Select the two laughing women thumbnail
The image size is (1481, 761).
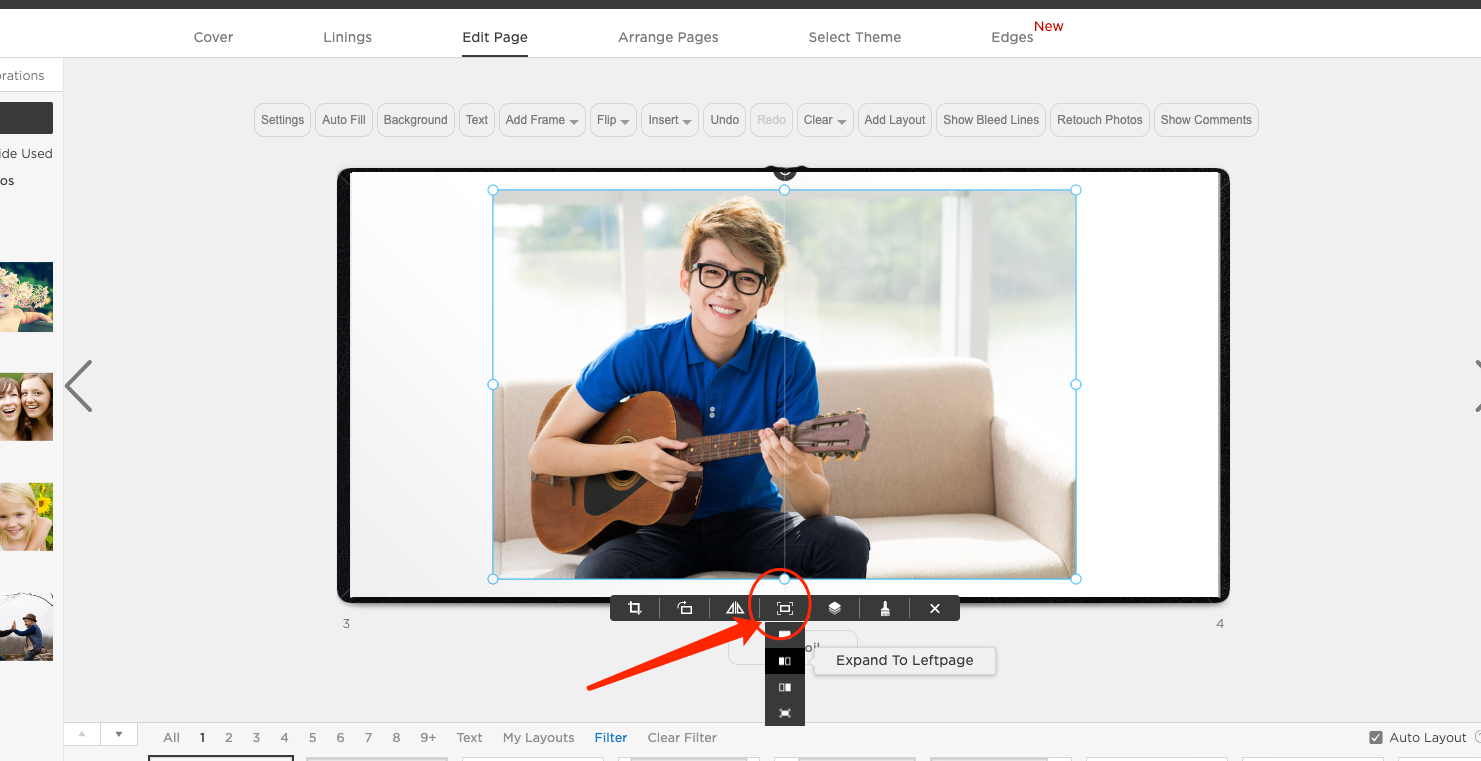click(x=26, y=407)
